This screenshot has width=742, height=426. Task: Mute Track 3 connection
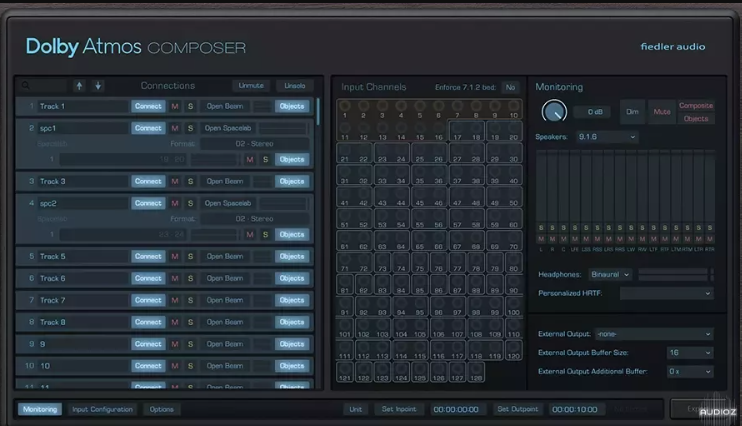[175, 181]
